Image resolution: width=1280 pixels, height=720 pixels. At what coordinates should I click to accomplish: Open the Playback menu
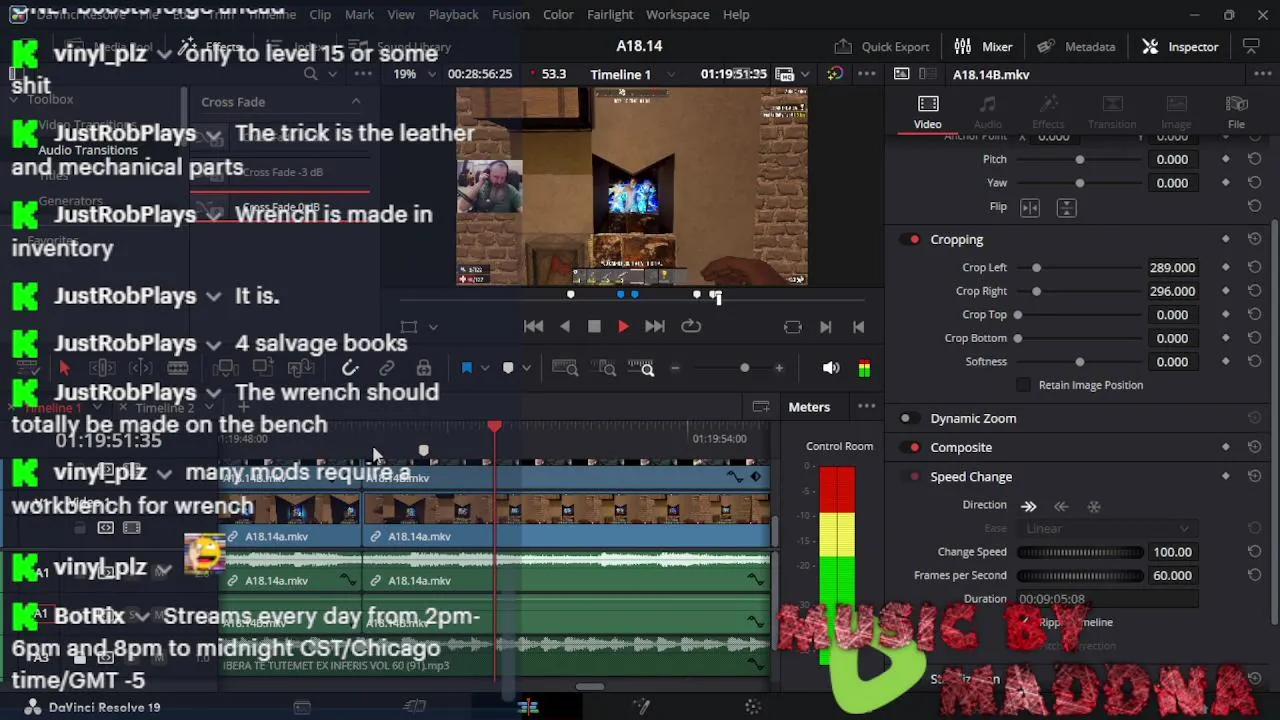(453, 14)
